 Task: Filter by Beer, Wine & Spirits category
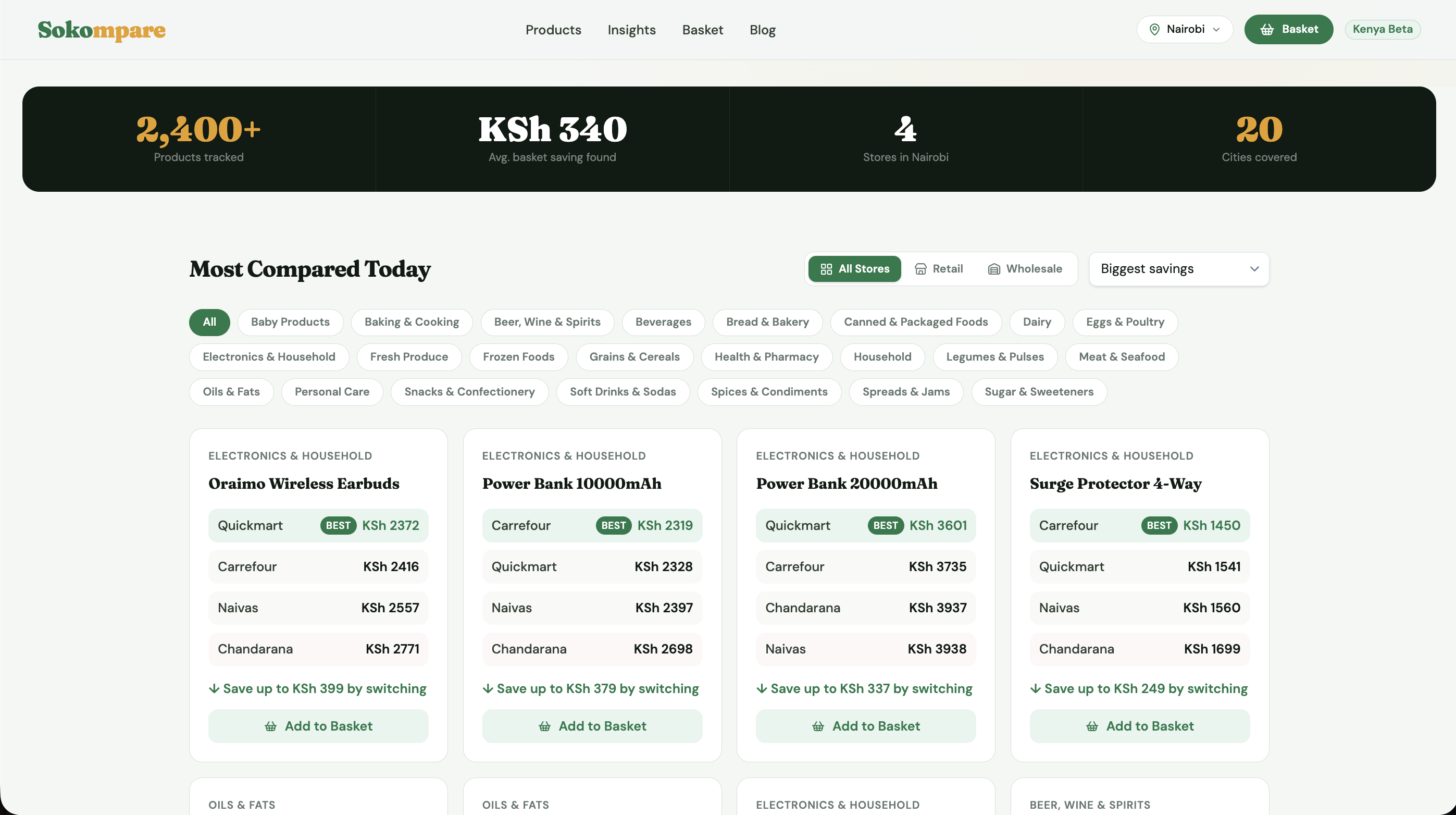[547, 323]
